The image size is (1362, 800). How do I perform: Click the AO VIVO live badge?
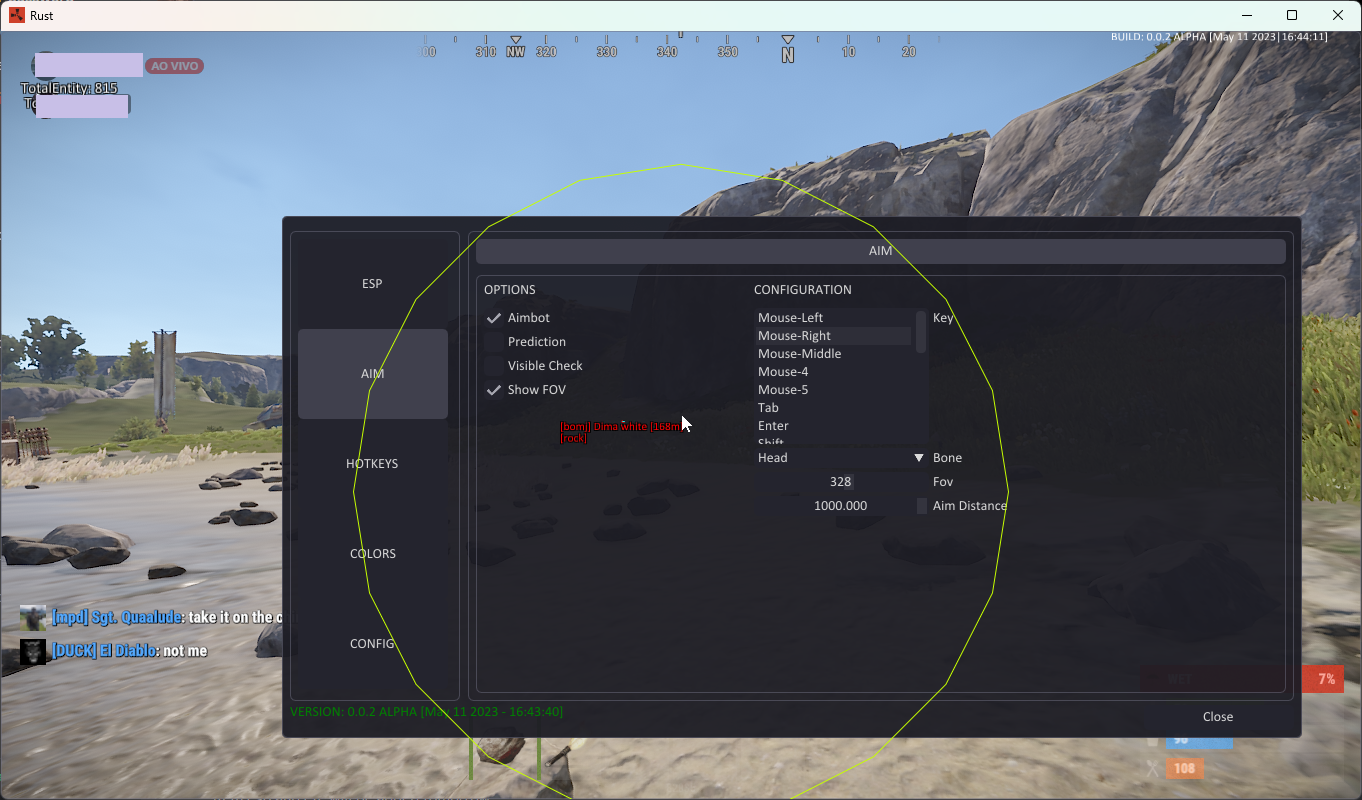click(174, 65)
